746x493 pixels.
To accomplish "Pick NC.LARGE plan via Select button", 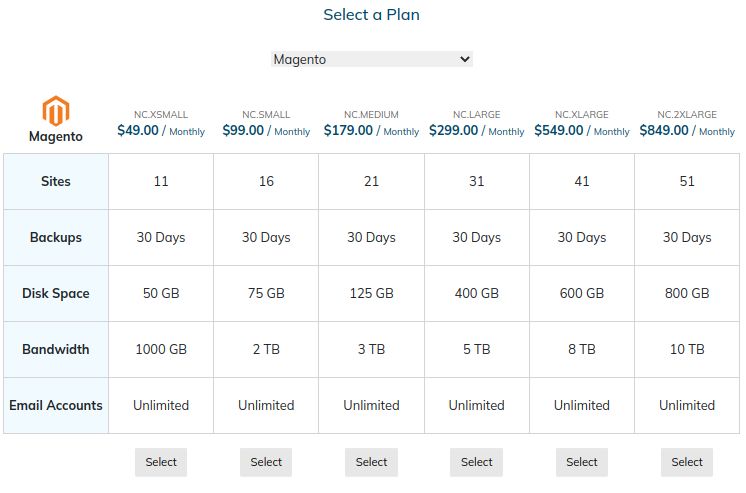I will 476,462.
